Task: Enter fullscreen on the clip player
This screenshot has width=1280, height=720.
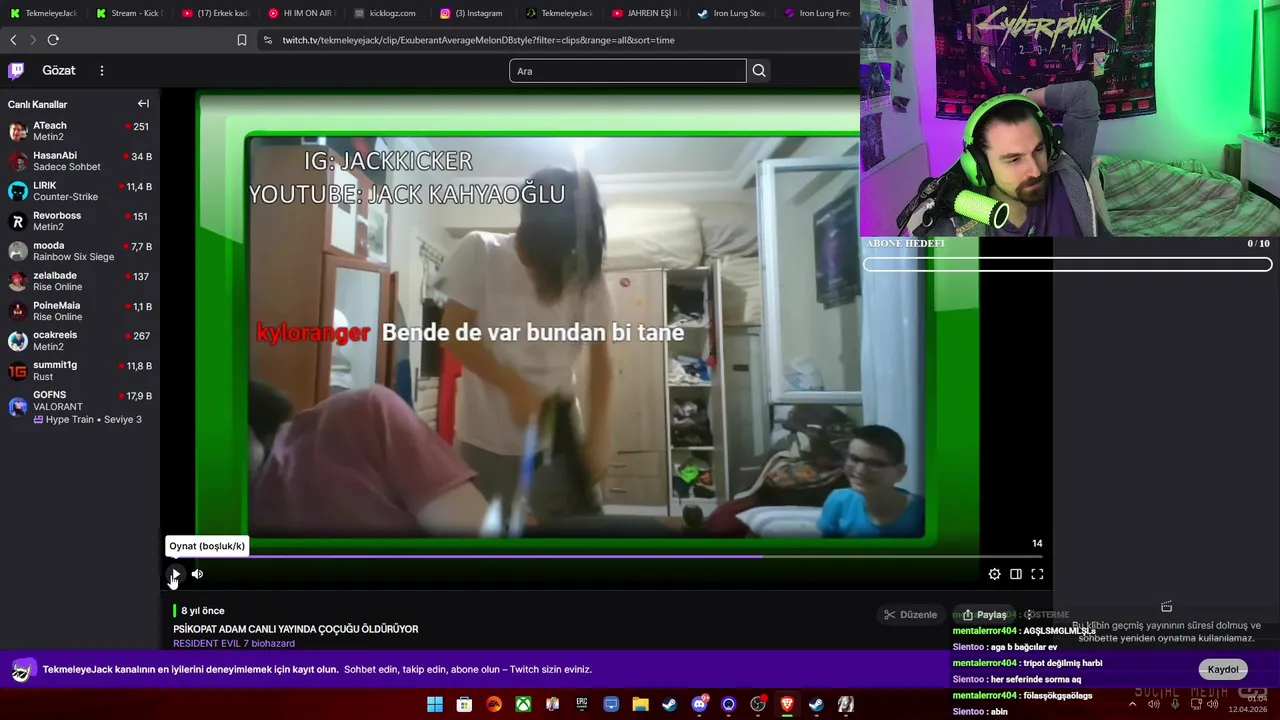Action: coord(1037,574)
